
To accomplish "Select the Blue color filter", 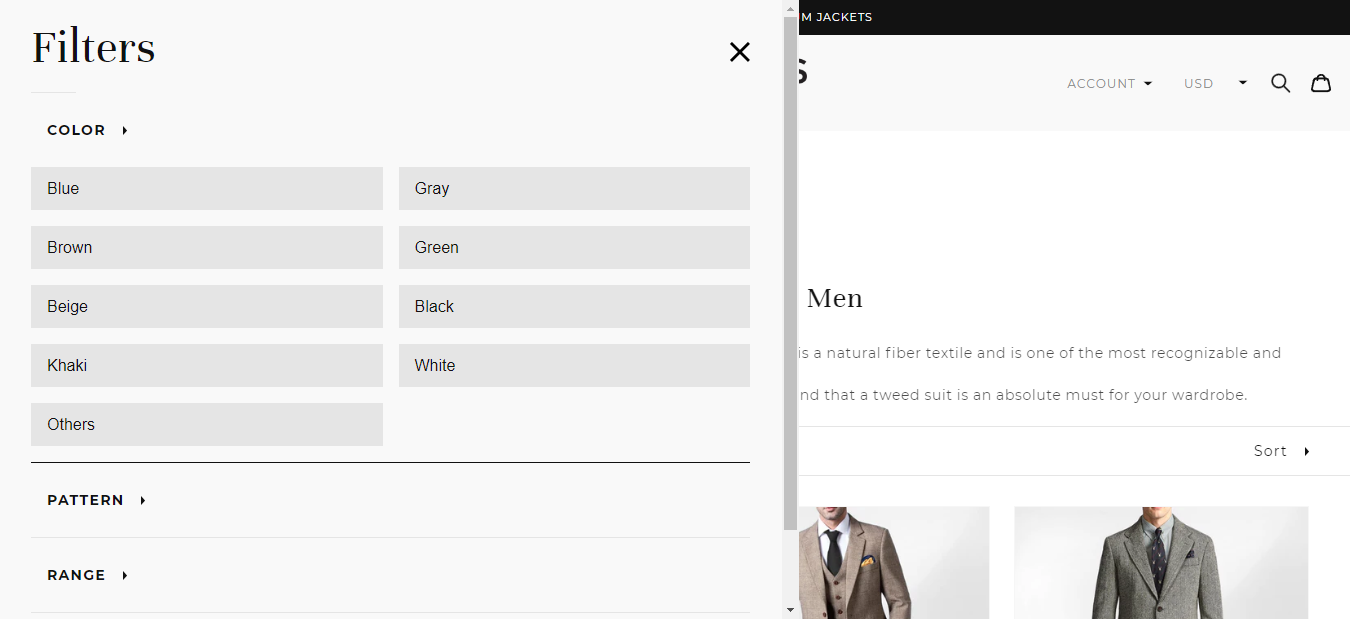I will pos(206,188).
